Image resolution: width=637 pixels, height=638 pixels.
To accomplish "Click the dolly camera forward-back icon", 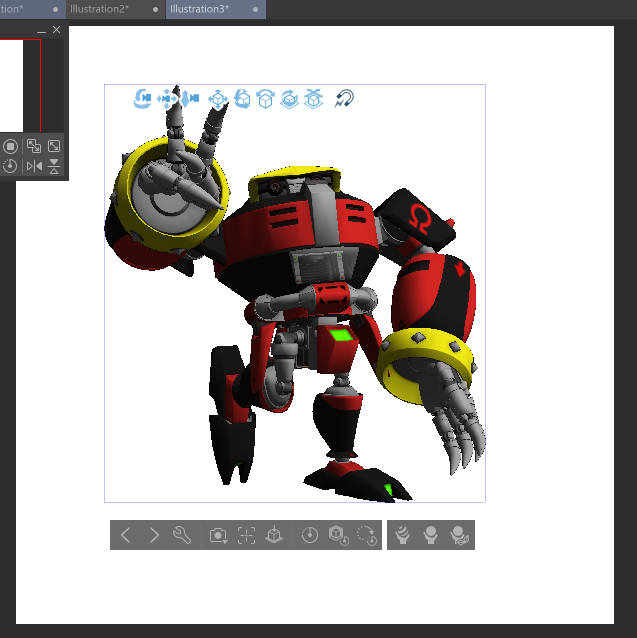I will click(x=190, y=99).
